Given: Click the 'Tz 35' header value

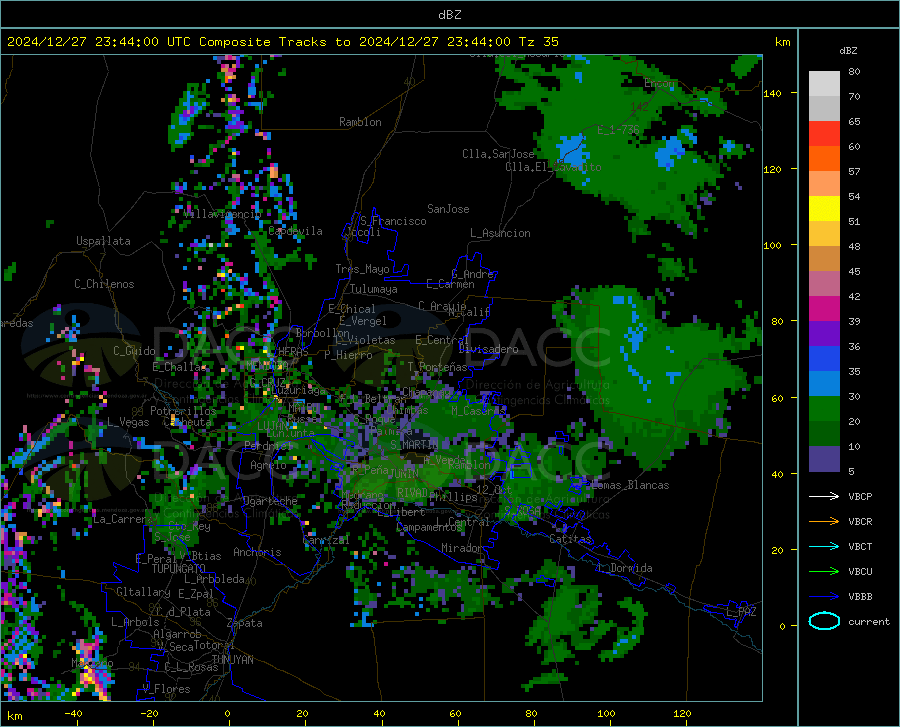Looking at the screenshot, I should [538, 42].
